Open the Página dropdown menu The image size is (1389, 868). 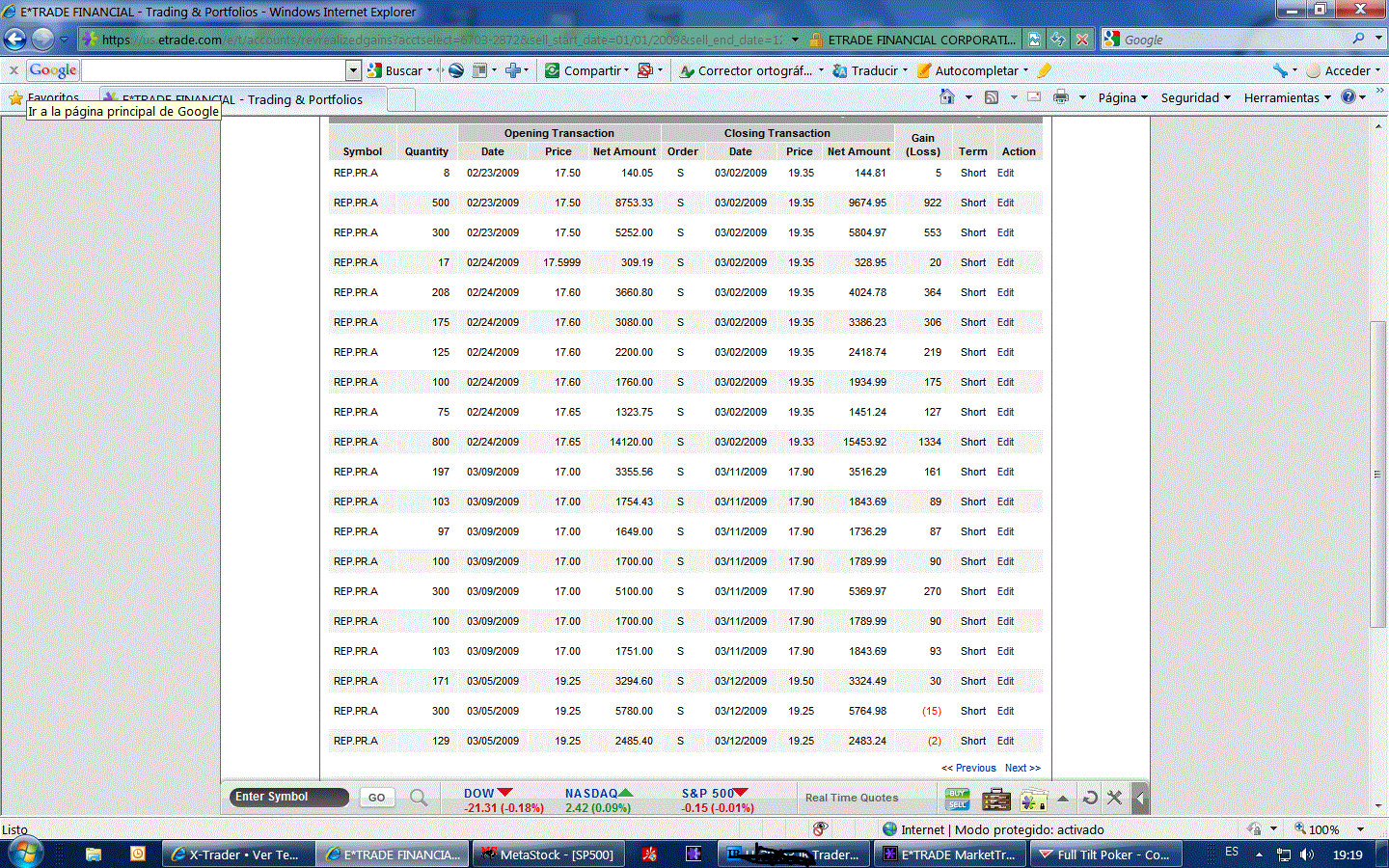[x=1122, y=97]
